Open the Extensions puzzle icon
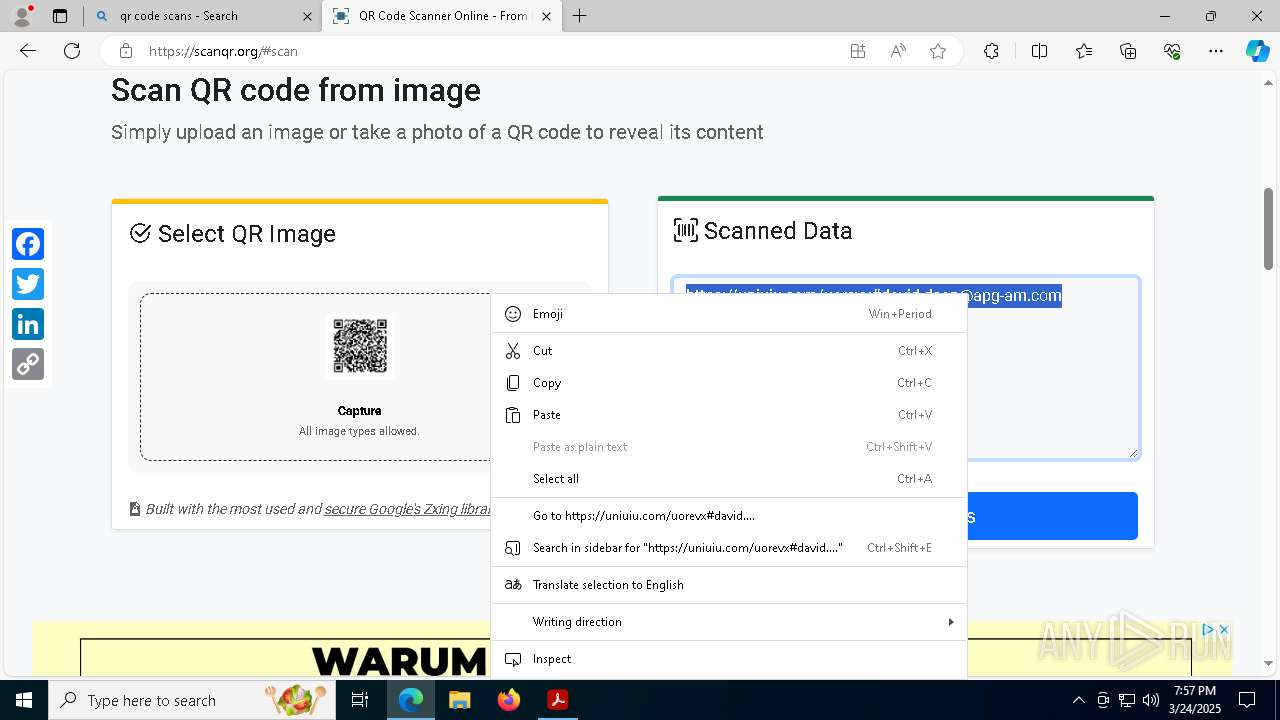This screenshot has height=720, width=1280. (991, 51)
